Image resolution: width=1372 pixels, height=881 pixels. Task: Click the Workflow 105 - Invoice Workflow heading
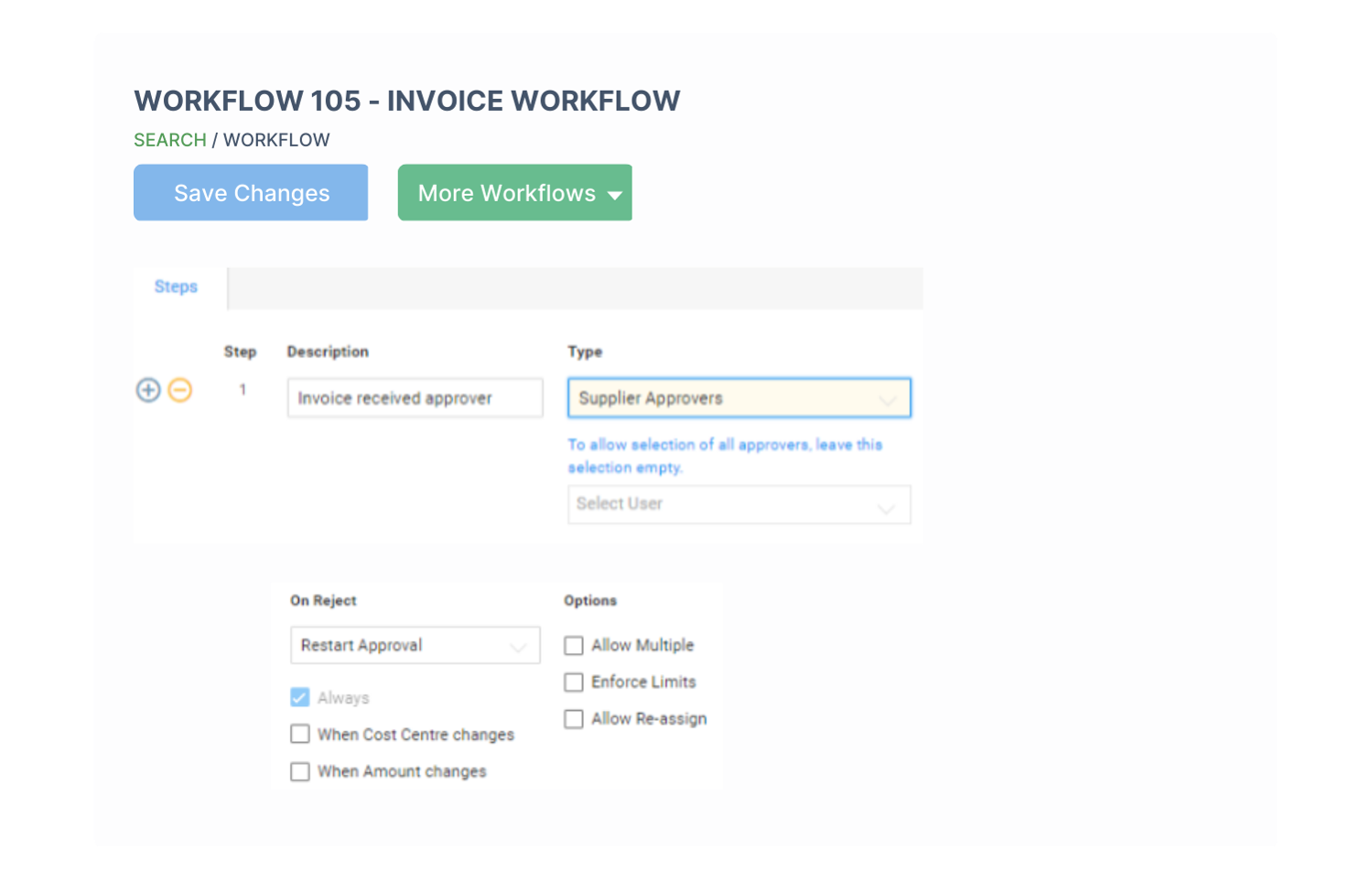407,101
